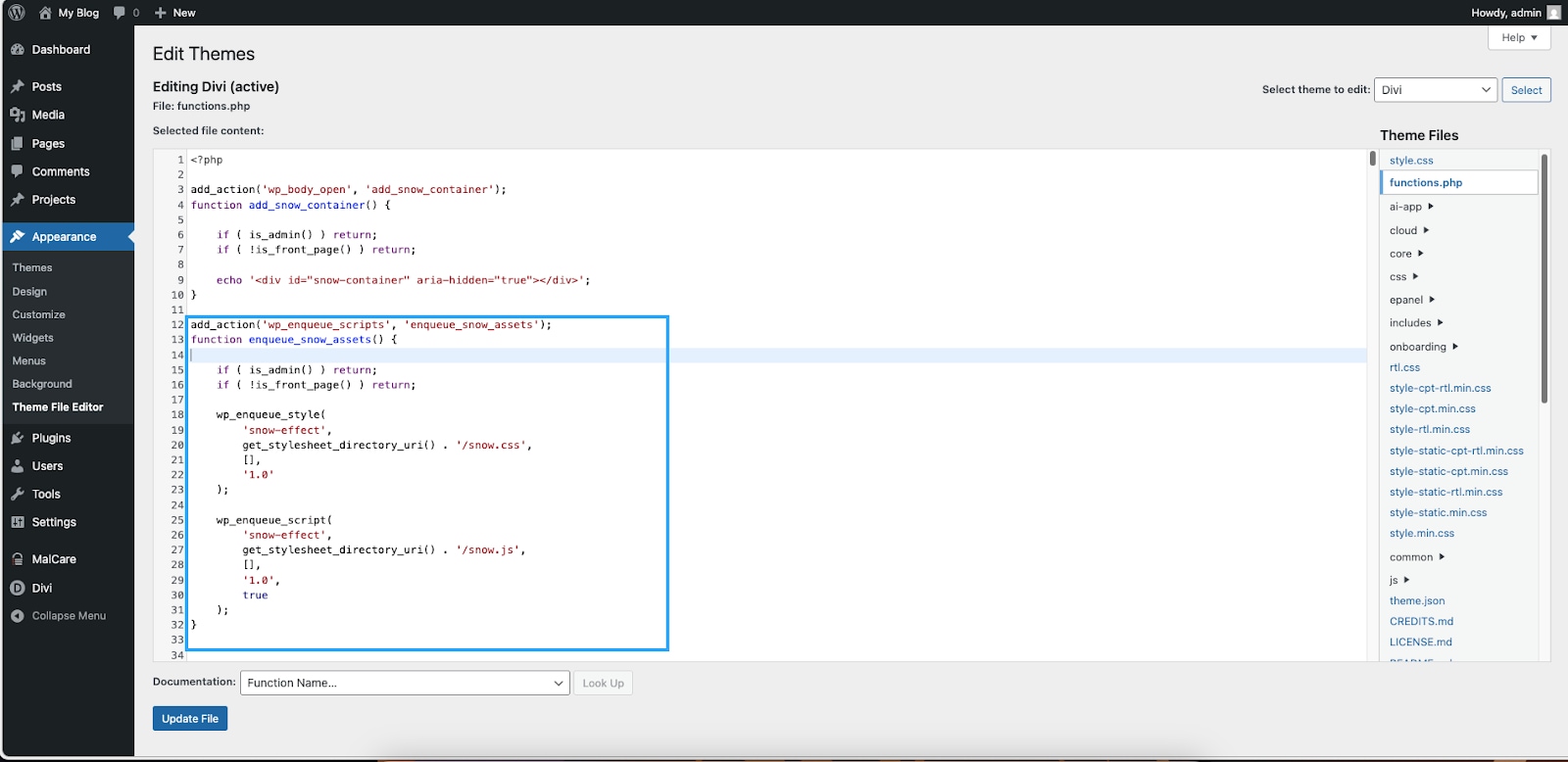This screenshot has height=762, width=1568.
Task: Open style-cpt.min.css file
Action: tap(1432, 409)
